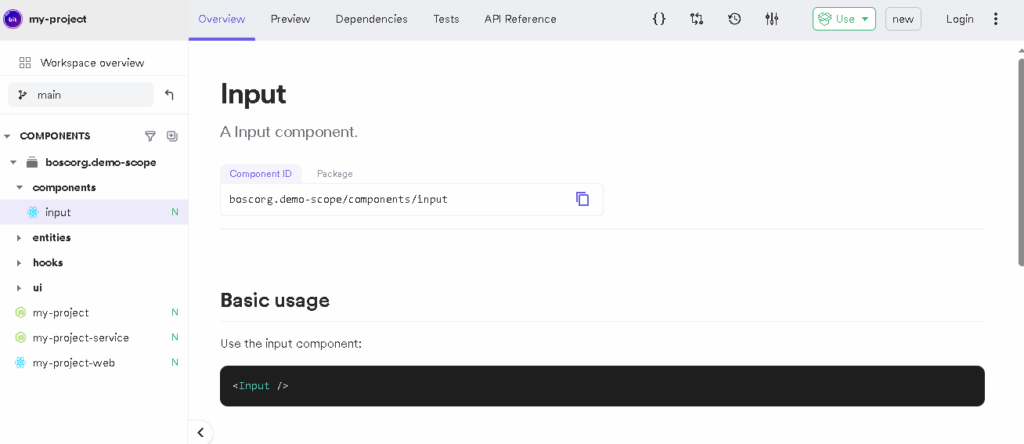This screenshot has width=1024, height=444.
Task: Open the API Reference tab
Action: (520, 19)
